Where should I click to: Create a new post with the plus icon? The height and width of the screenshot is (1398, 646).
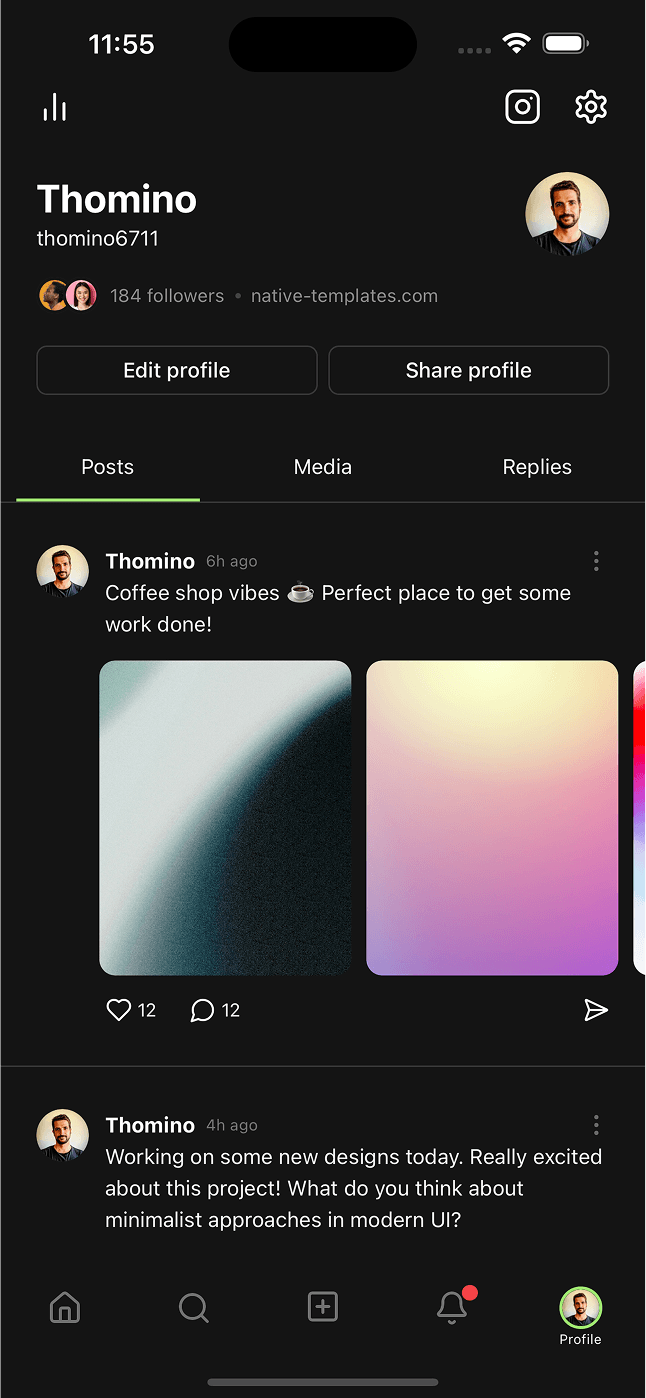322,1307
